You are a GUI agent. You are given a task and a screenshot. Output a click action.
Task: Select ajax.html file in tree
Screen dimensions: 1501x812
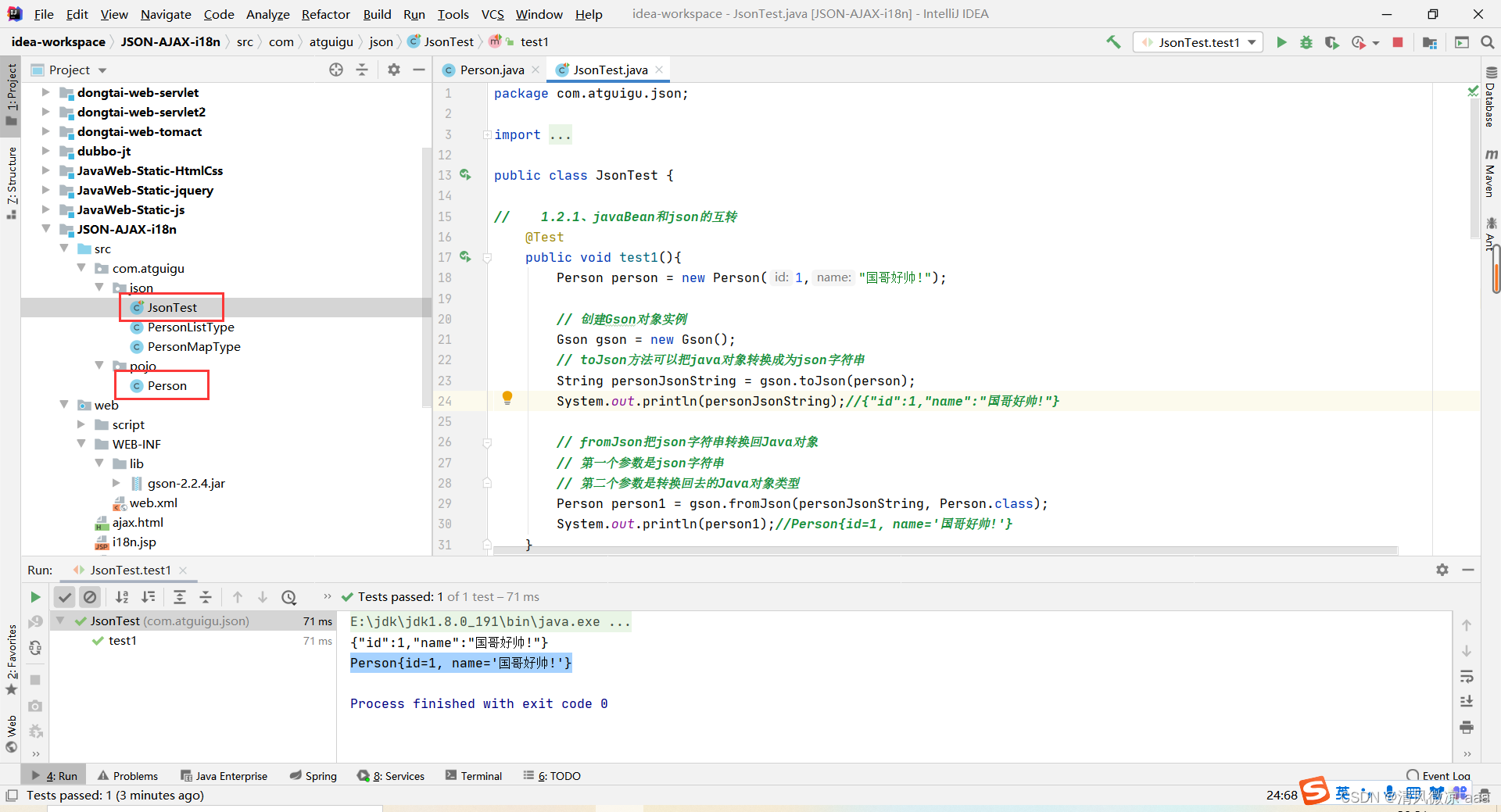pyautogui.click(x=138, y=522)
